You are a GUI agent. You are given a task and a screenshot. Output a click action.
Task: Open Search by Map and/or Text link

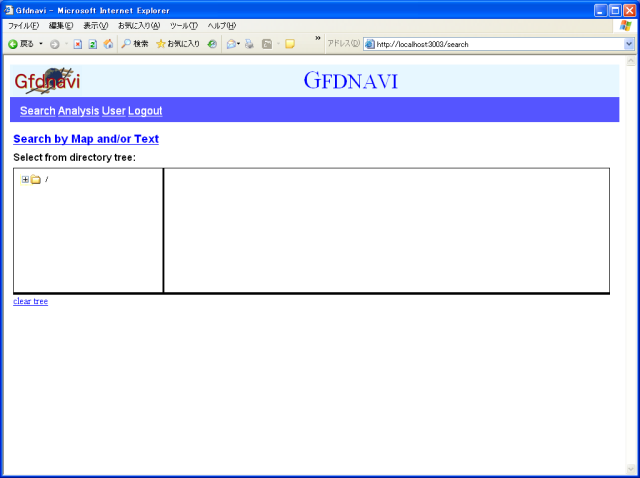tap(86, 139)
